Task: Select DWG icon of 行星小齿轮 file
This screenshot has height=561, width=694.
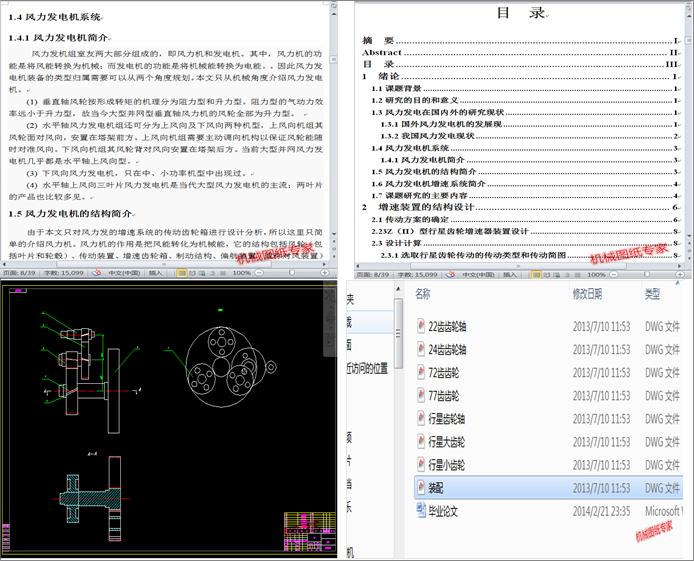Action: pos(421,464)
